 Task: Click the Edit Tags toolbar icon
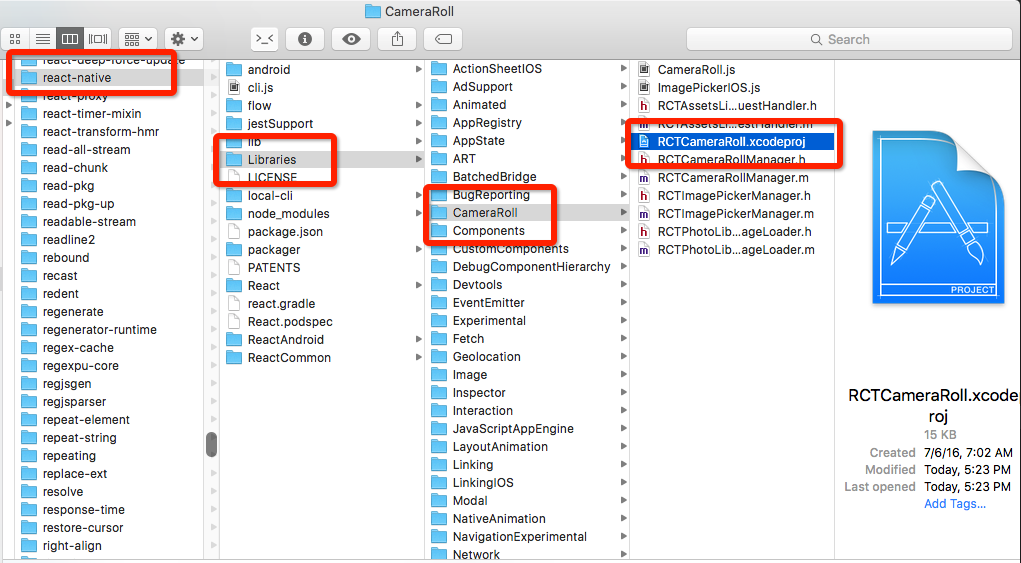tap(443, 39)
